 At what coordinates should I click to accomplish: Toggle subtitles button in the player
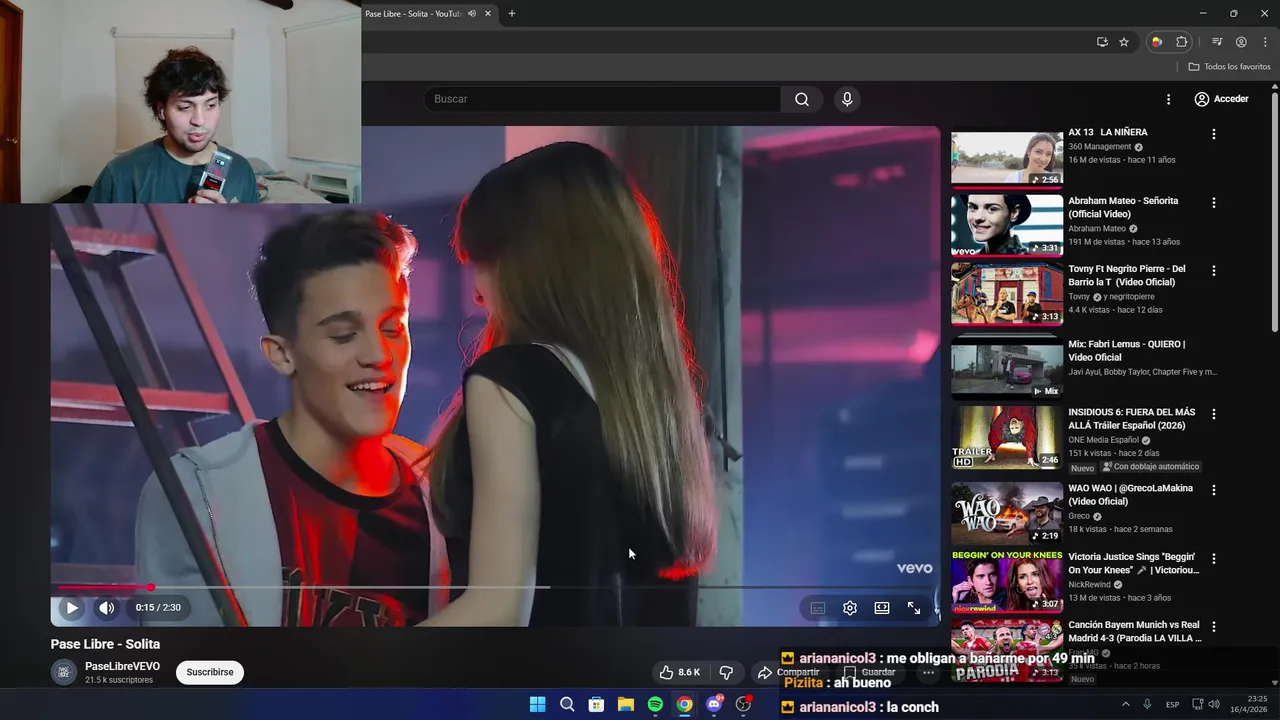(x=817, y=608)
